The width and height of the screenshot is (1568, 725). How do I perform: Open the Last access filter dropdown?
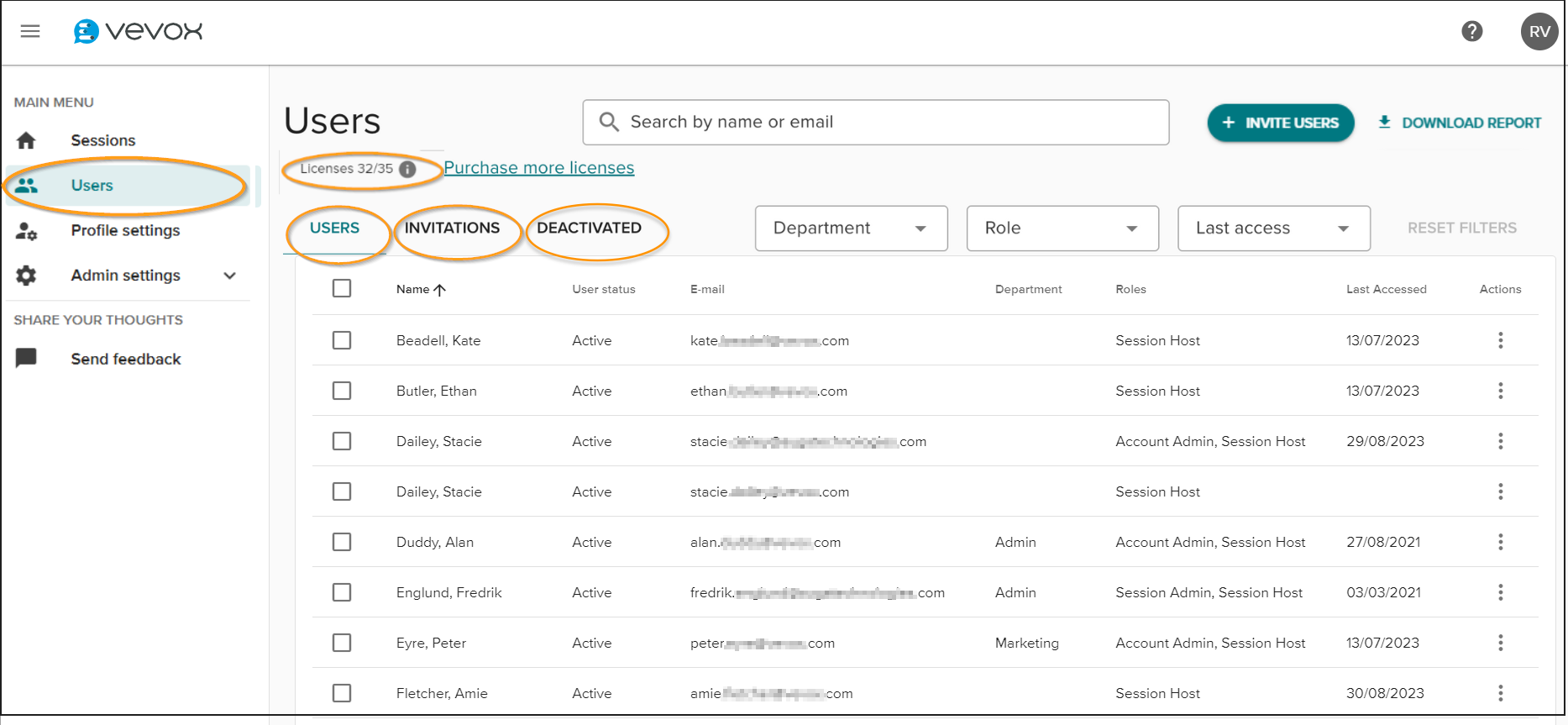(x=1273, y=229)
